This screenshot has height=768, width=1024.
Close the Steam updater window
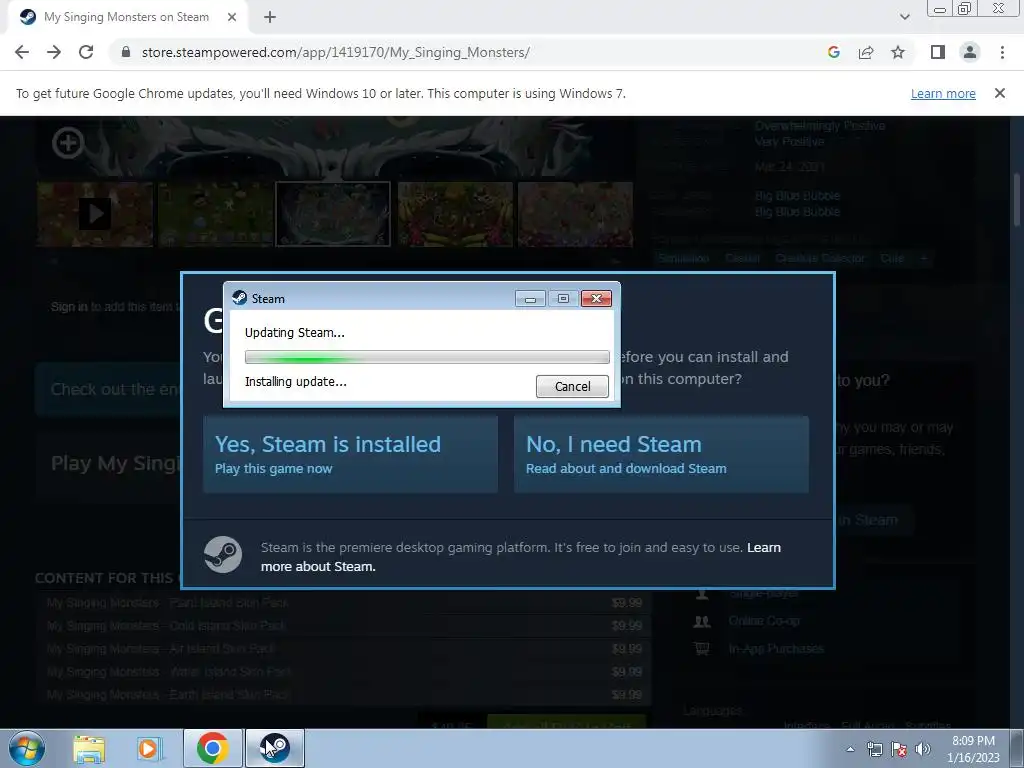[596, 298]
